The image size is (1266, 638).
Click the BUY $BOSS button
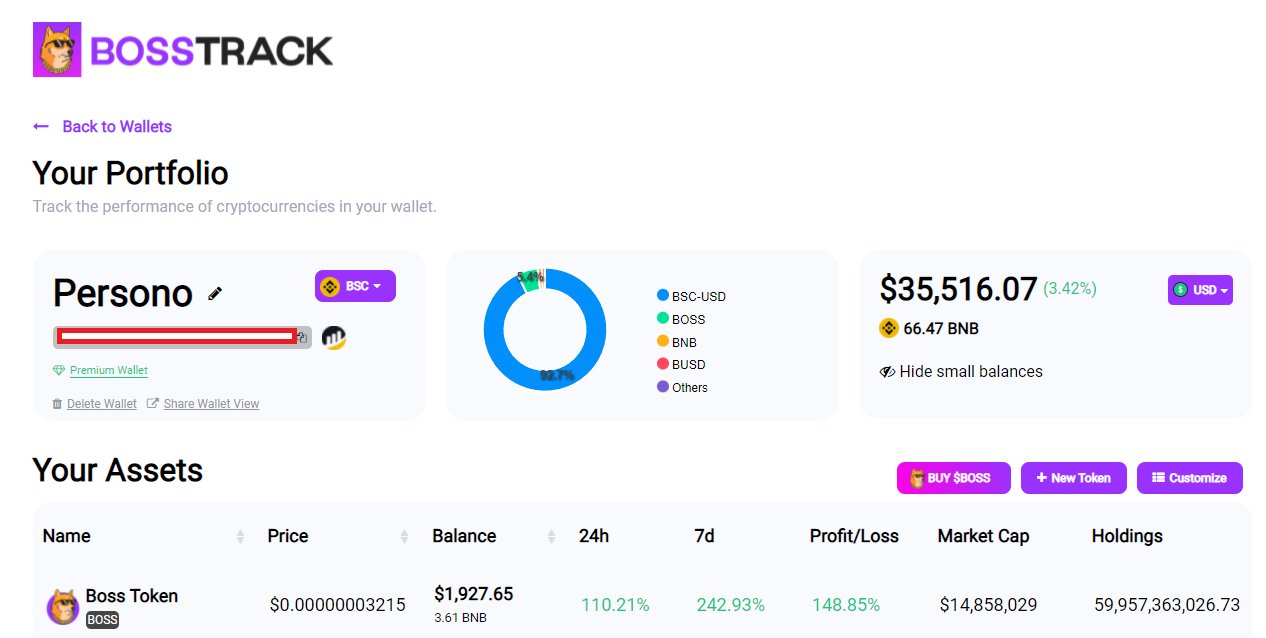[x=953, y=478]
